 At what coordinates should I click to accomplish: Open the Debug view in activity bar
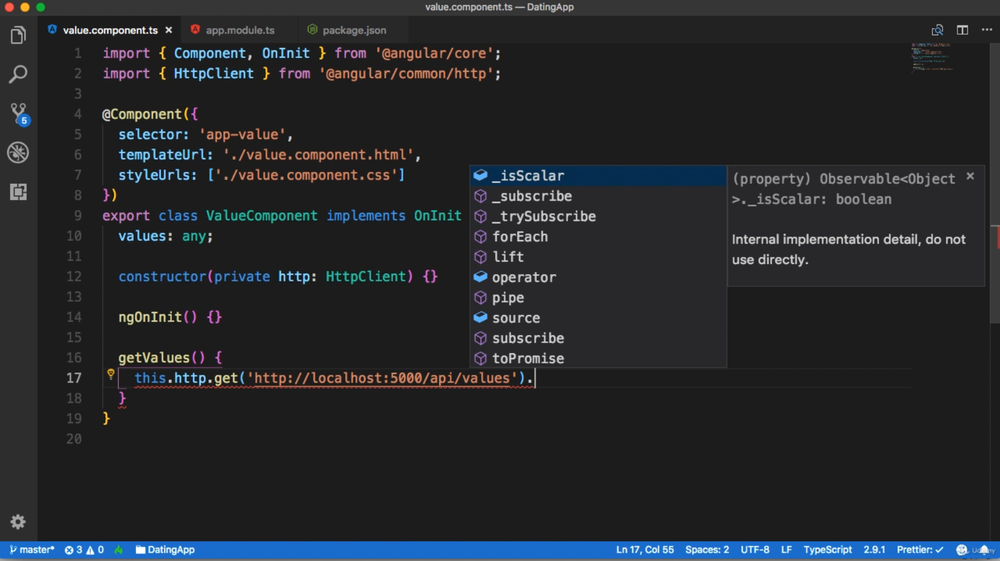[18, 152]
